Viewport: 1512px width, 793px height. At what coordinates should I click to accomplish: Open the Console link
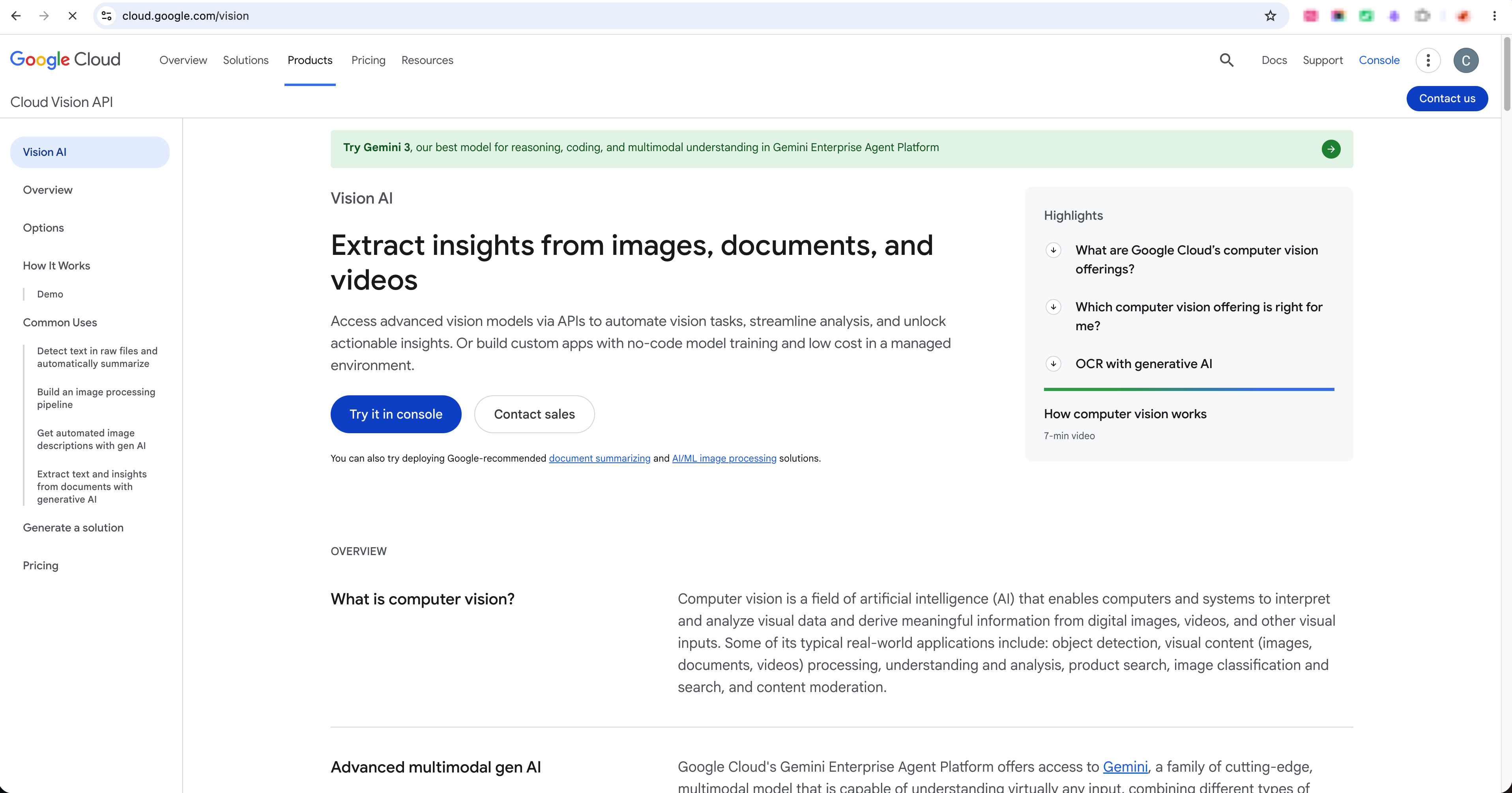[1379, 60]
